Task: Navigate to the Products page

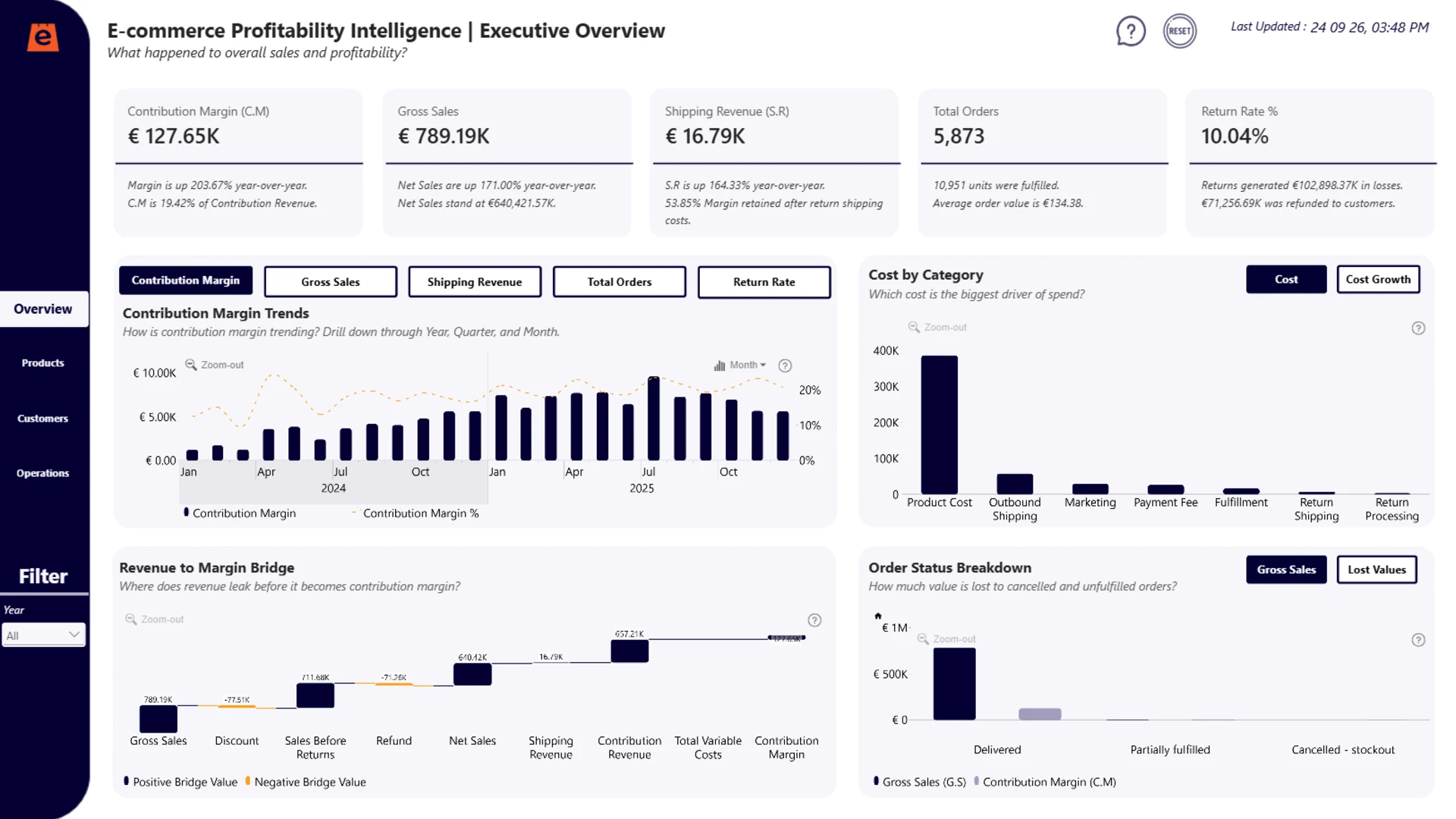Action: (x=43, y=363)
